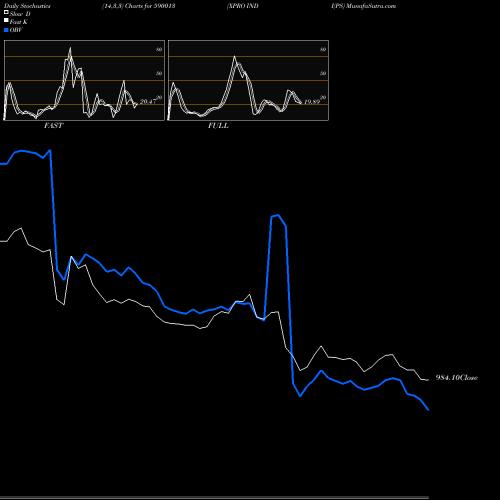Viewport: 500px width, 500px height.
Task: Click the tall blue OBV spike peak
Action: [x=277, y=215]
